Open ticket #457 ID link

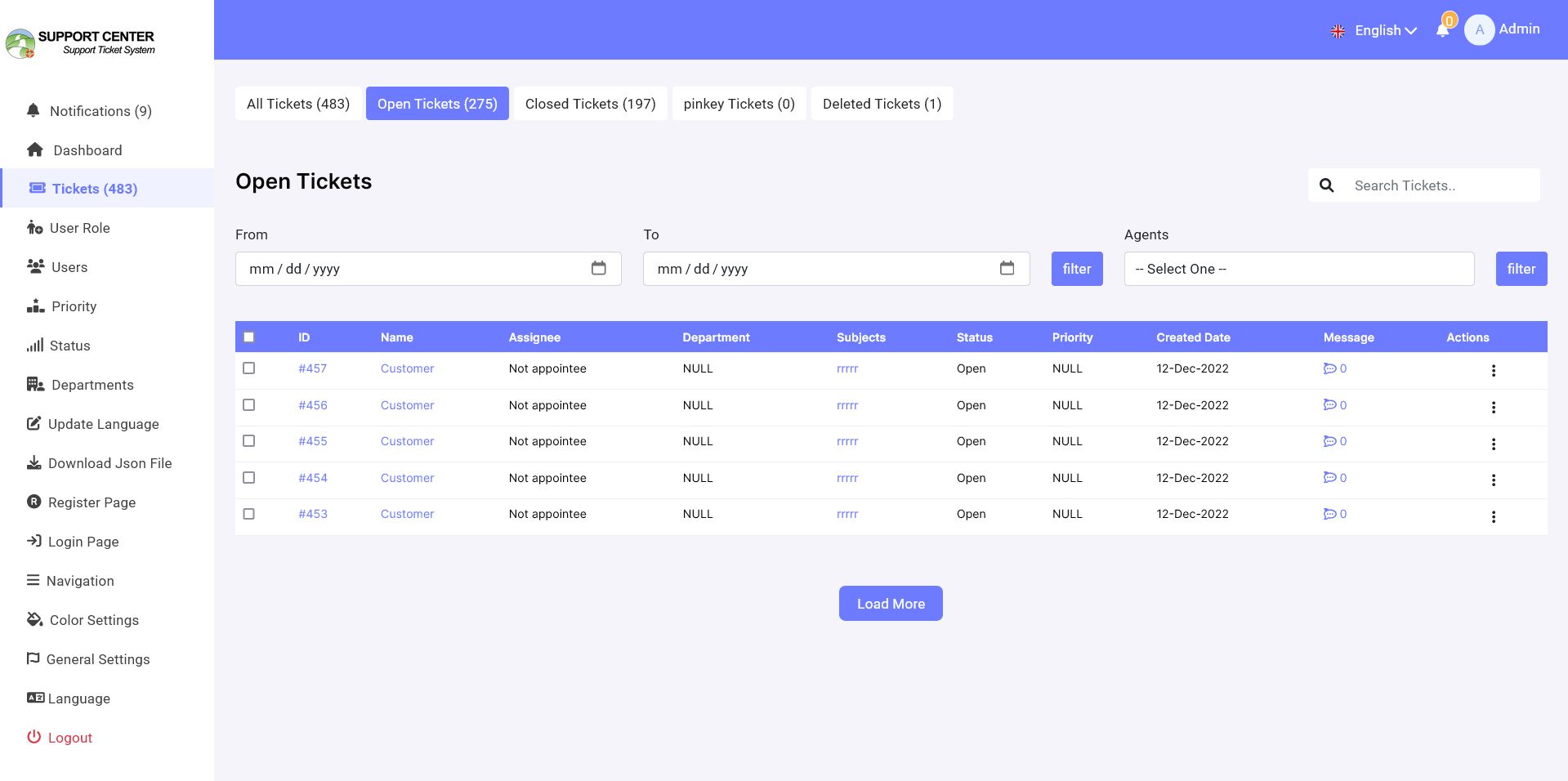tap(312, 368)
